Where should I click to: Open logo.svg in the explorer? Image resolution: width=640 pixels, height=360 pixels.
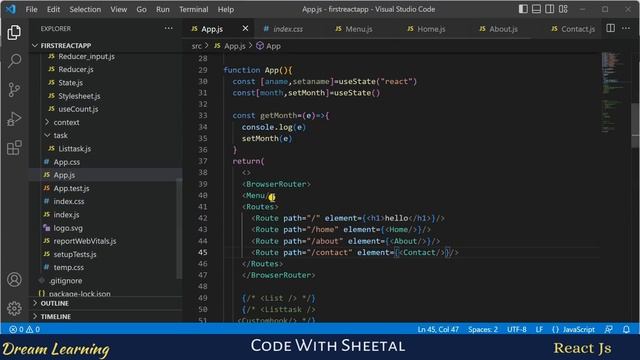point(68,228)
